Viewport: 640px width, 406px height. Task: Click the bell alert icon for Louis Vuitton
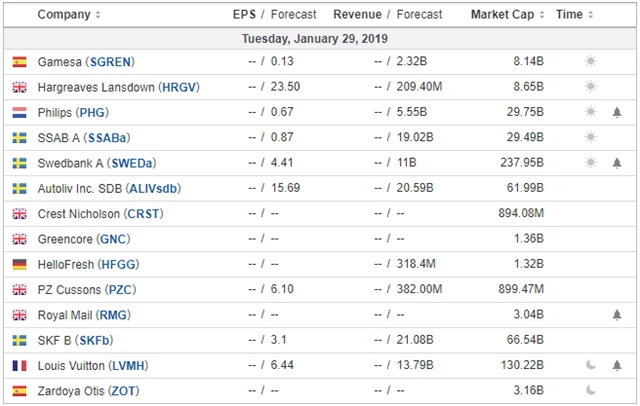coord(617,365)
